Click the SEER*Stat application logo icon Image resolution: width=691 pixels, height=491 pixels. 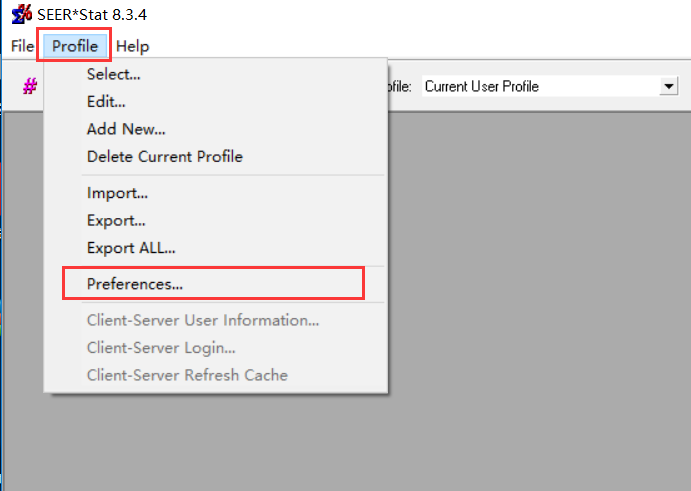pyautogui.click(x=22, y=14)
